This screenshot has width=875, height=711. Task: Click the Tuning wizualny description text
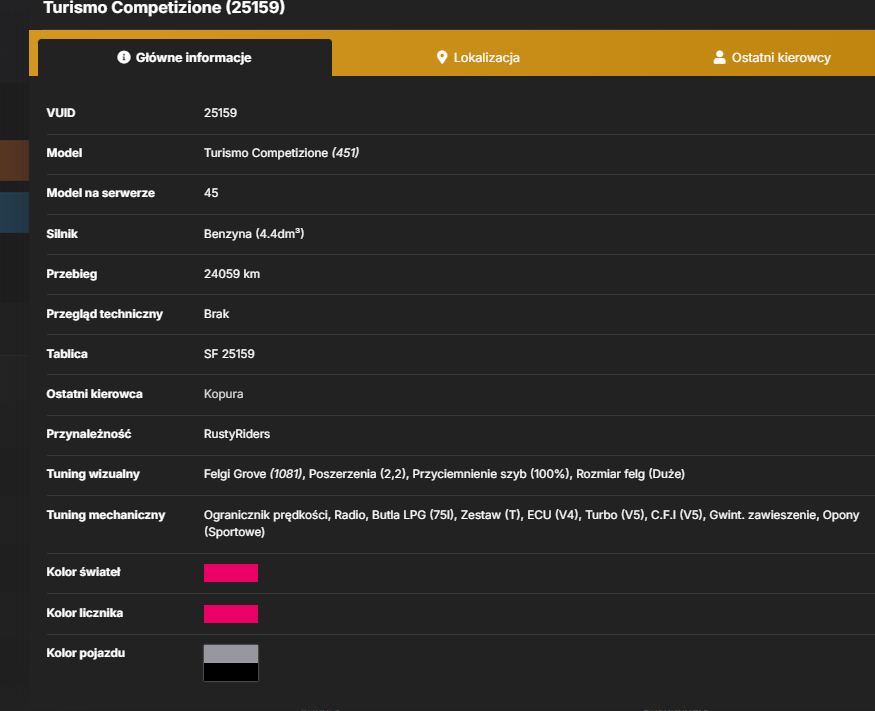pyautogui.click(x=444, y=474)
